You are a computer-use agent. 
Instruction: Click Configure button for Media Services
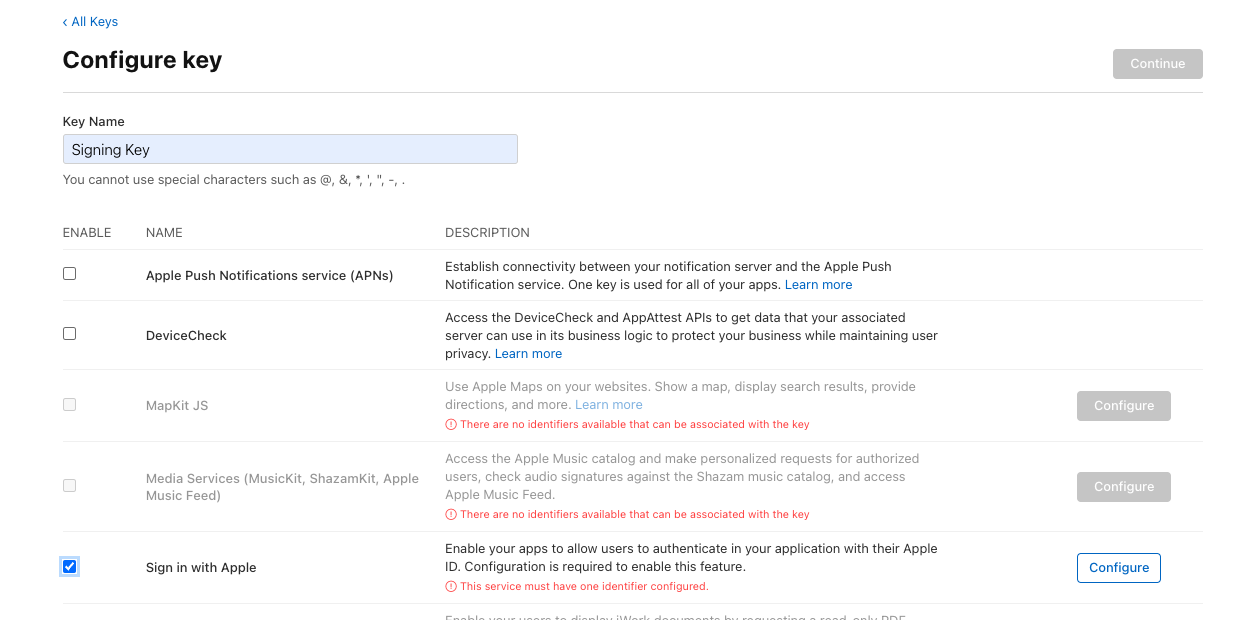(x=1123, y=487)
